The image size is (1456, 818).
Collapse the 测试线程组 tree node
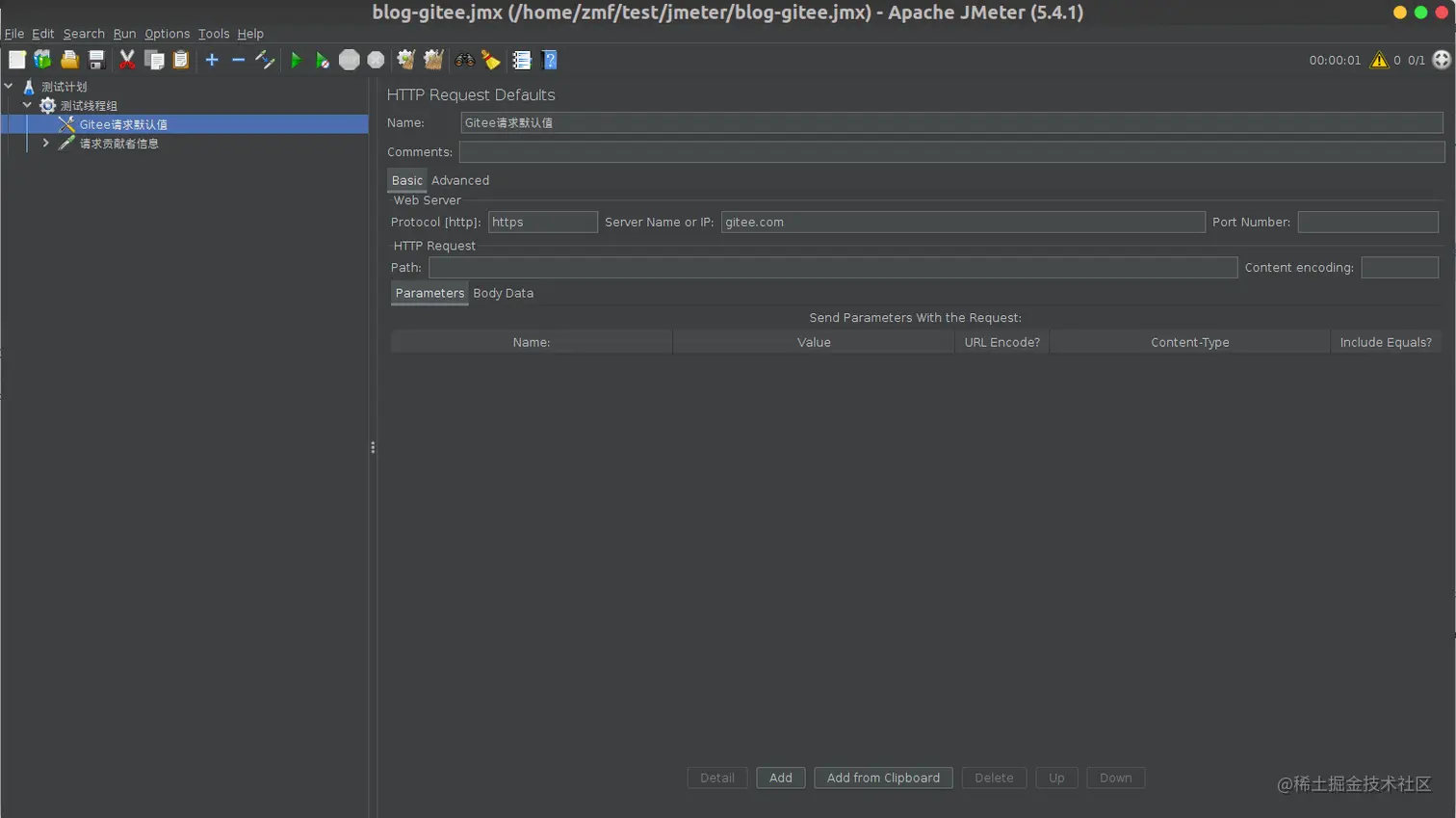coord(27,104)
